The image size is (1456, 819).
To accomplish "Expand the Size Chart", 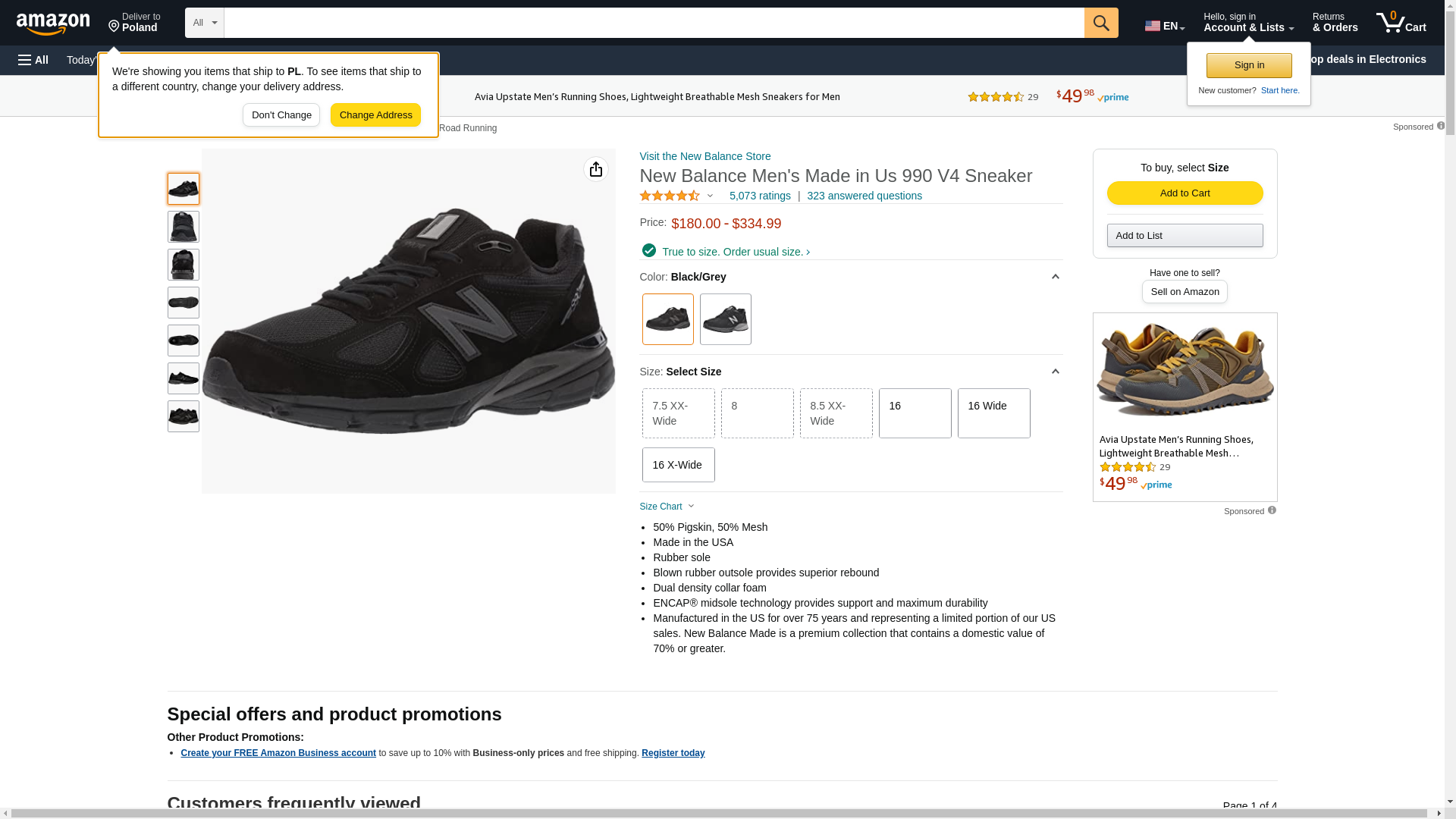I will 667,507.
